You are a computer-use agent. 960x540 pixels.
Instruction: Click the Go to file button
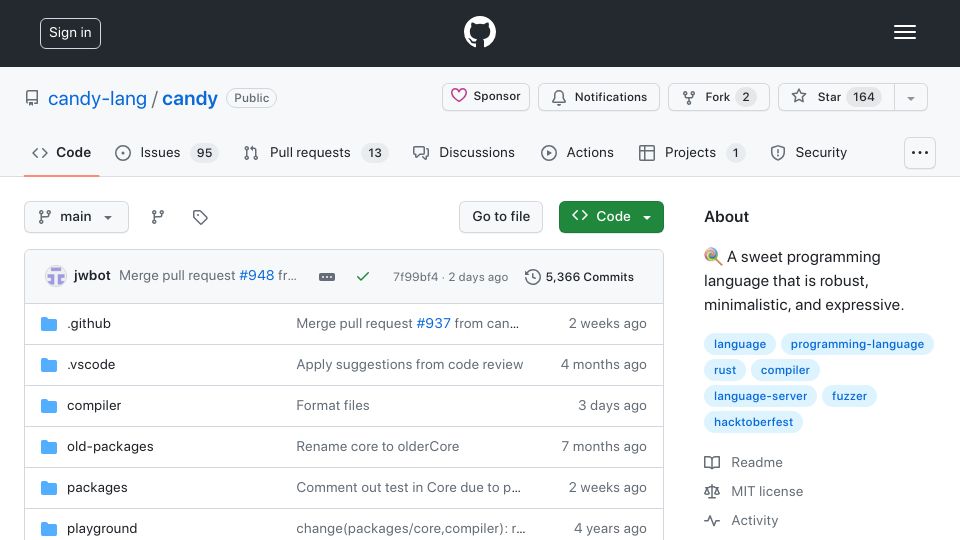501,217
